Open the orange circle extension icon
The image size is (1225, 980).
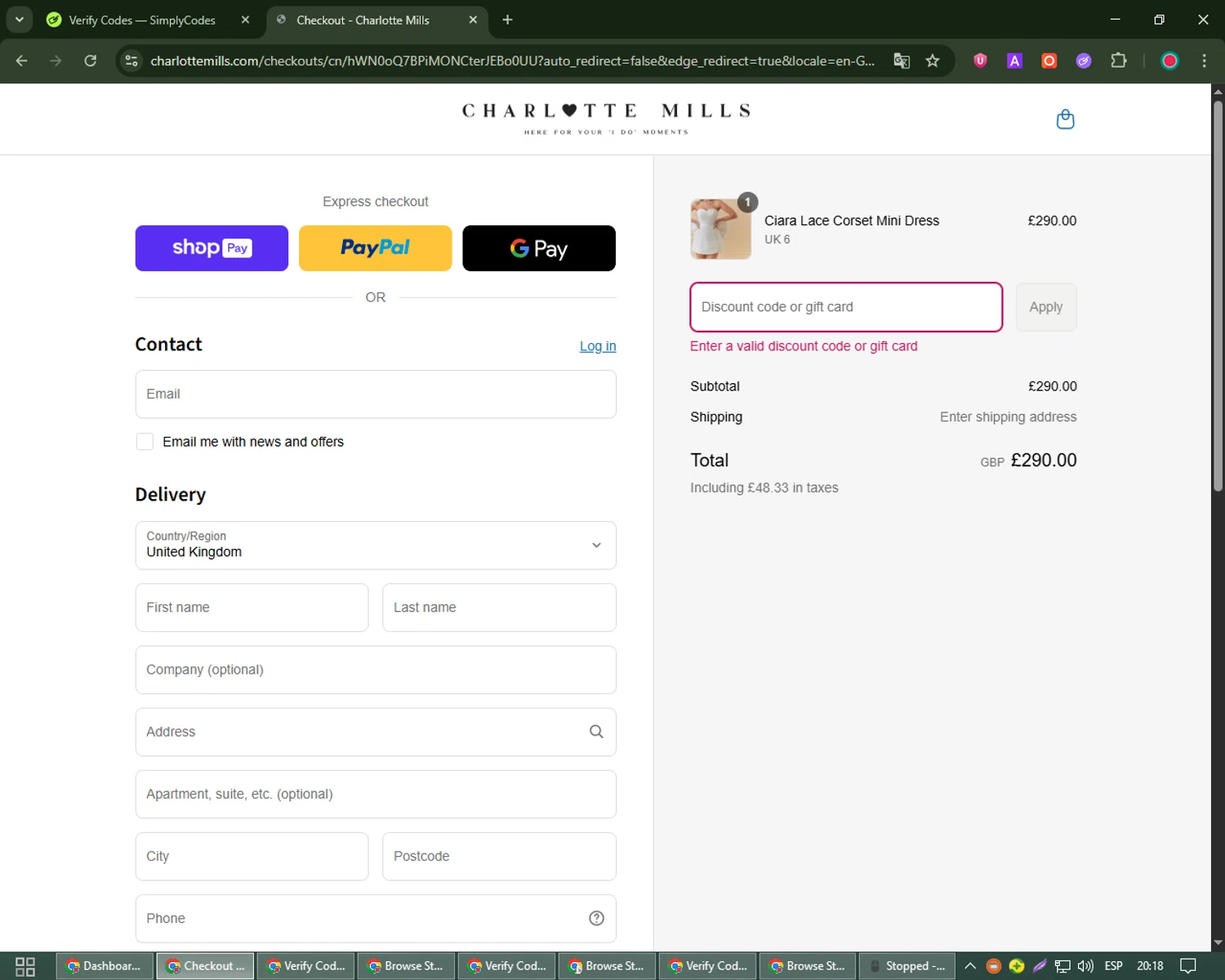click(x=1049, y=60)
